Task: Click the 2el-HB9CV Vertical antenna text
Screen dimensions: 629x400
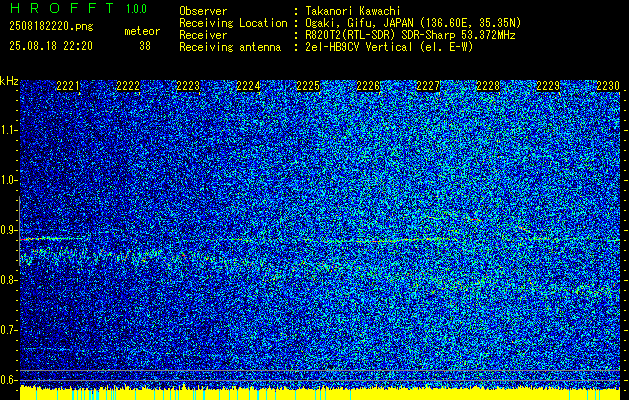Action: tap(389, 47)
